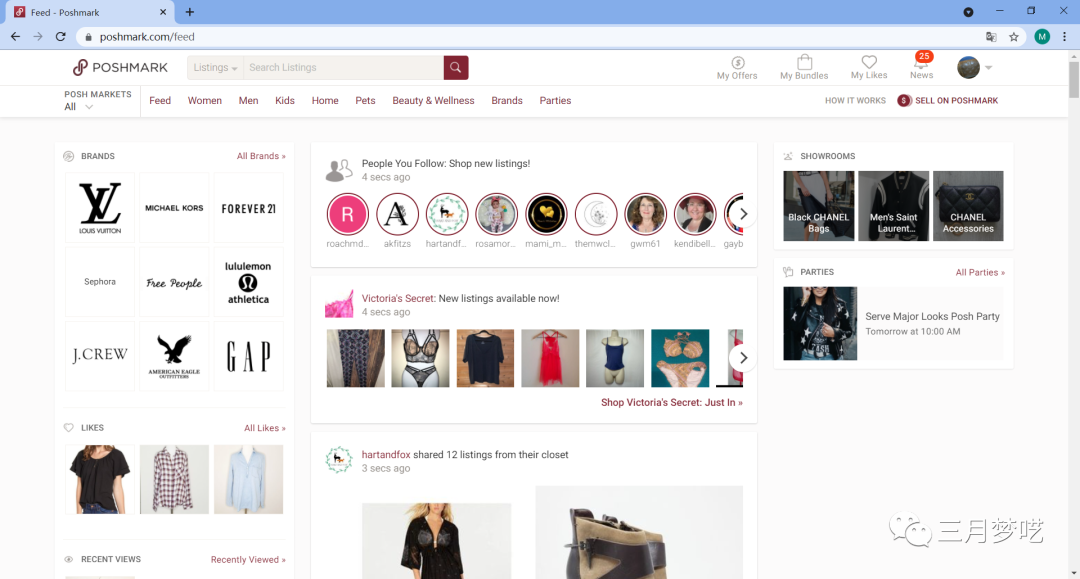Select the Louis Vuitton brand logo
This screenshot has width=1080, height=579.
click(x=100, y=208)
